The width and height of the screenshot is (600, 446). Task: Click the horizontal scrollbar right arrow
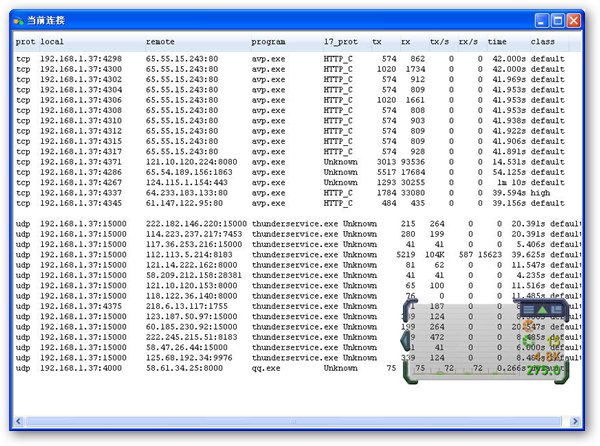(x=575, y=421)
